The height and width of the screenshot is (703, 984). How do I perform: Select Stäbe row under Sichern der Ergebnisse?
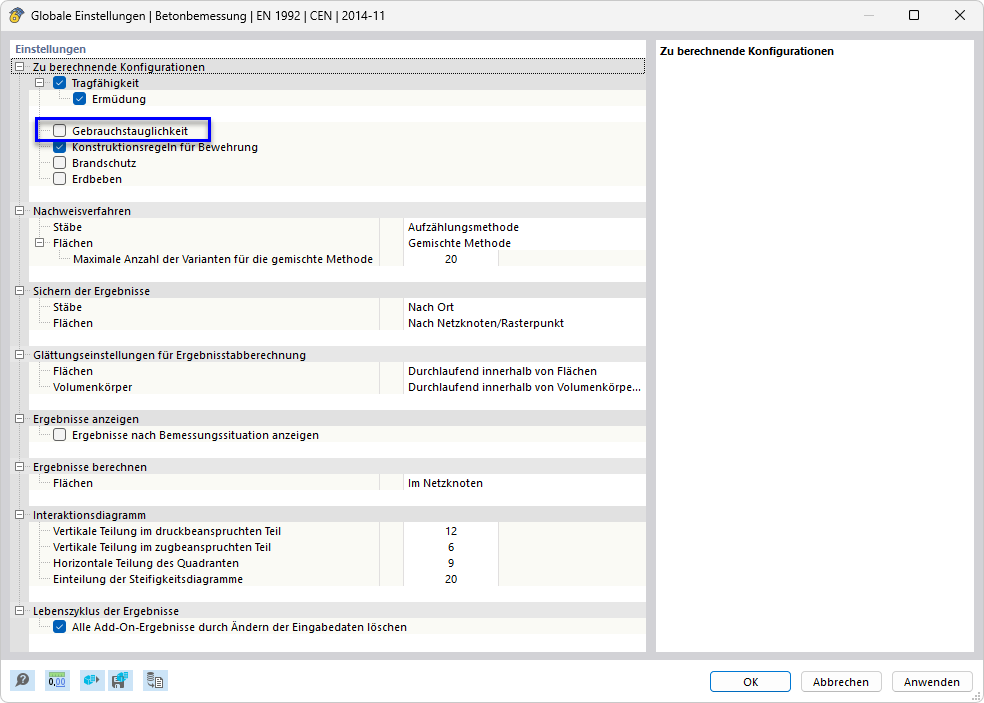[67, 308]
